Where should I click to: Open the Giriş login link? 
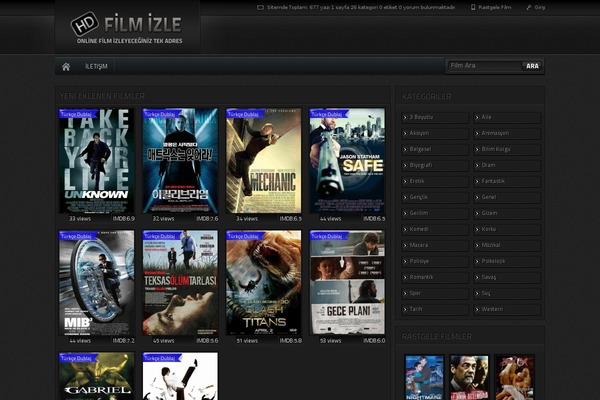pyautogui.click(x=536, y=7)
